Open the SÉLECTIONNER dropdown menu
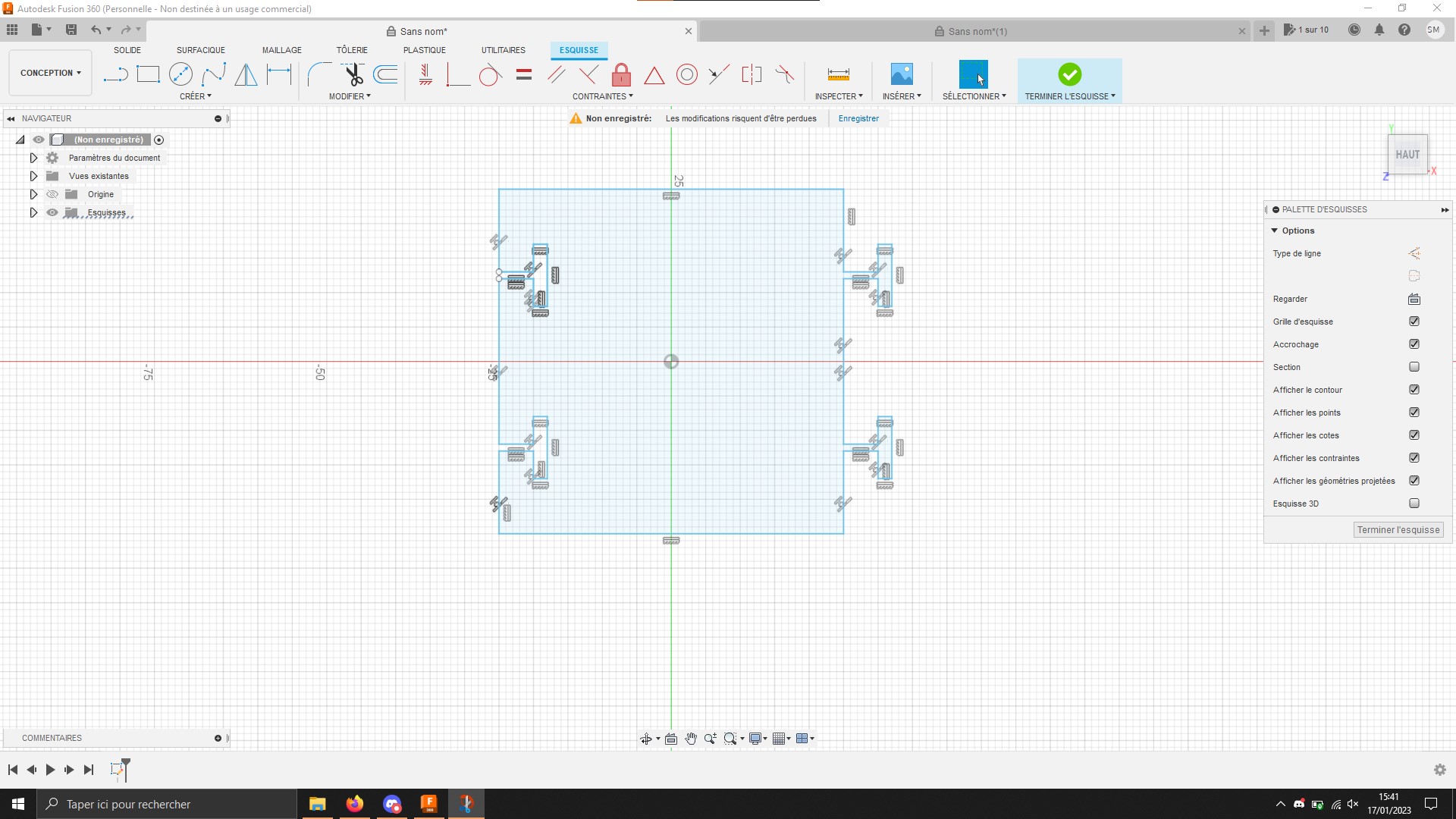This screenshot has width=1456, height=819. (974, 96)
